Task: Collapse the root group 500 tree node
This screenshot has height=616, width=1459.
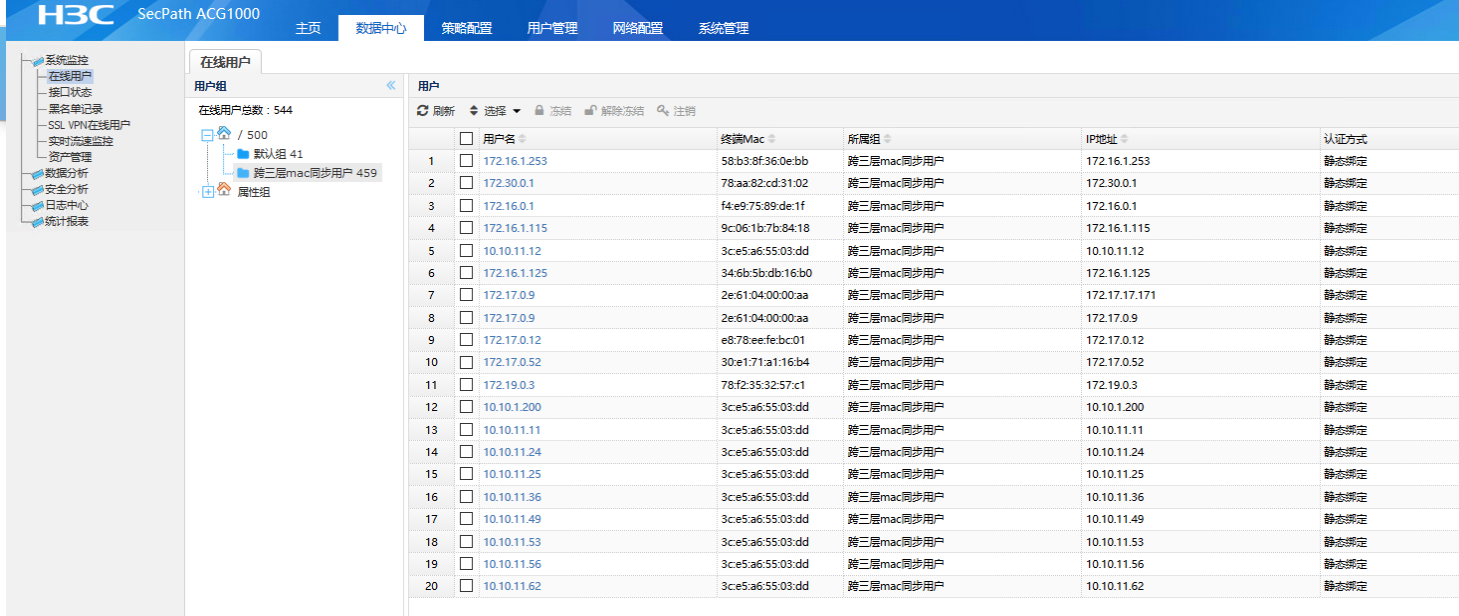Action: click(208, 135)
